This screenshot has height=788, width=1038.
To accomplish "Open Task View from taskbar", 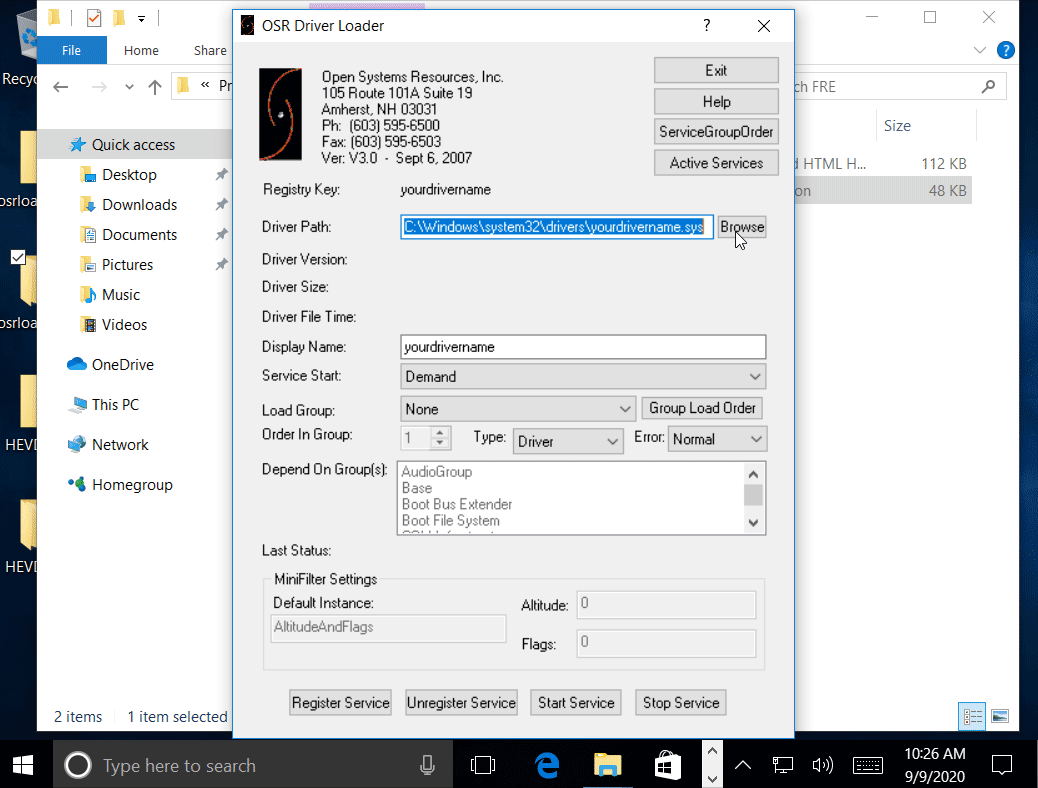I will click(x=483, y=765).
